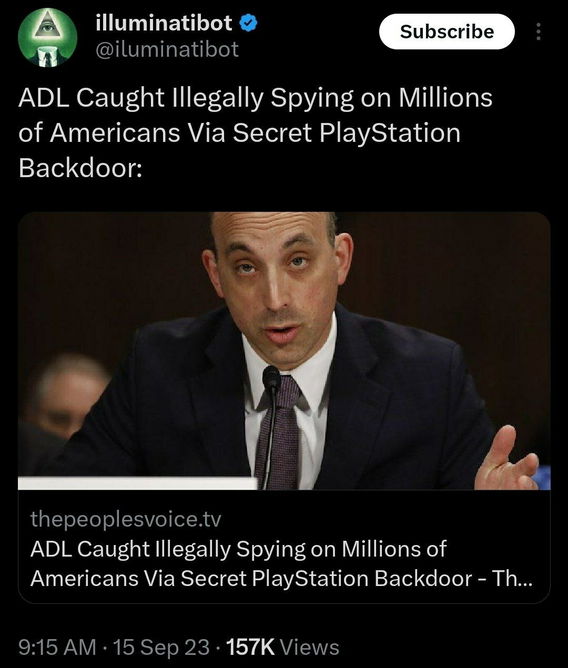Click the word Backdoor in tweet text
Screen dimensions: 568x668
(x=80, y=168)
